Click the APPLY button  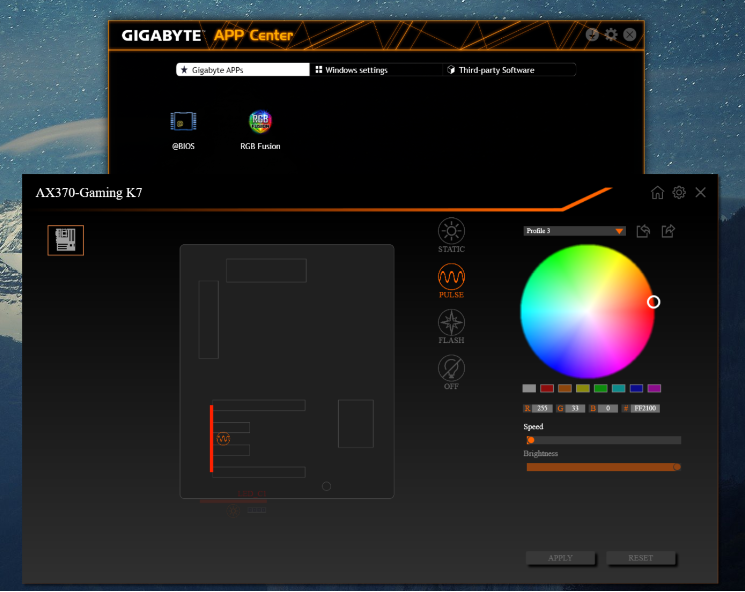(560, 558)
